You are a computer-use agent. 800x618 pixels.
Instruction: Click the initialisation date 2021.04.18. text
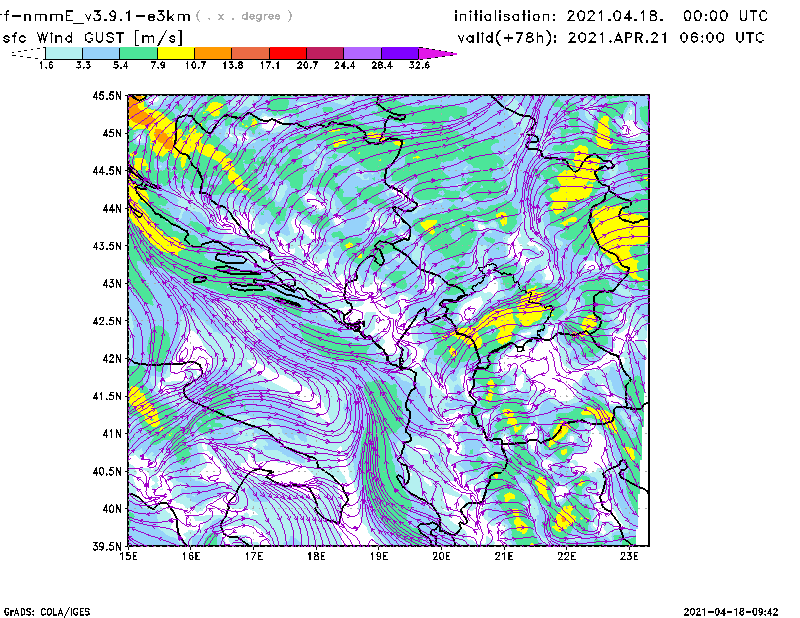pyautogui.click(x=615, y=16)
